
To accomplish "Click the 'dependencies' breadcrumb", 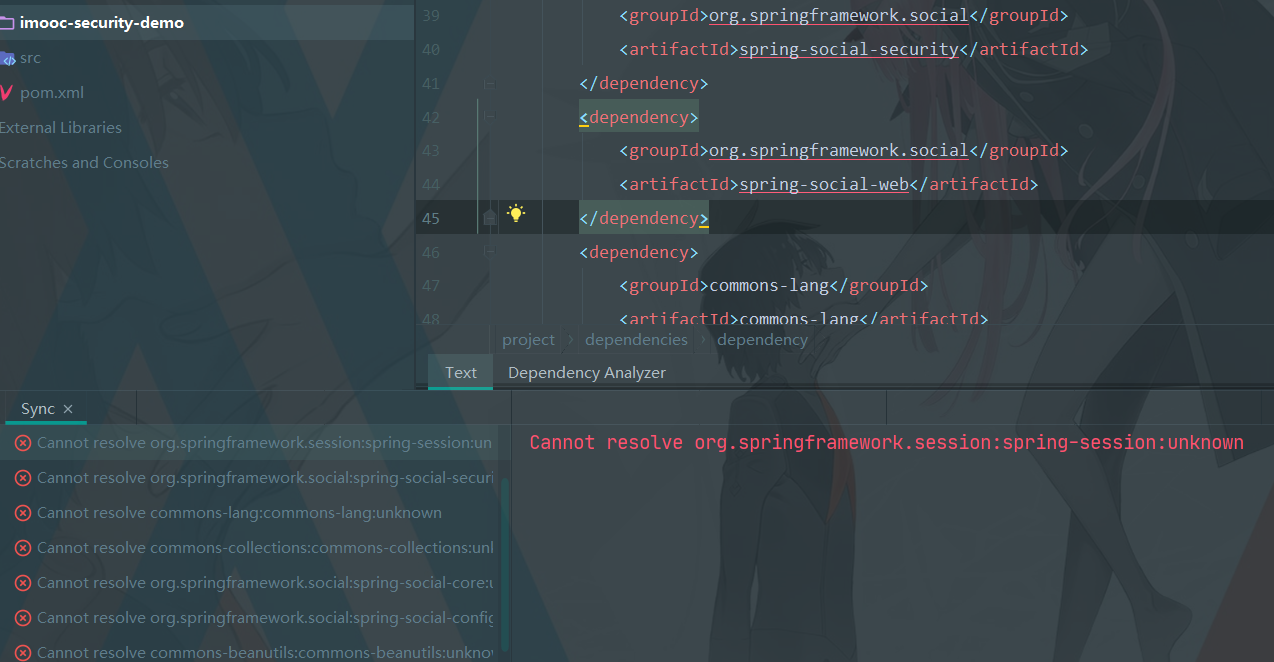I will coord(636,340).
